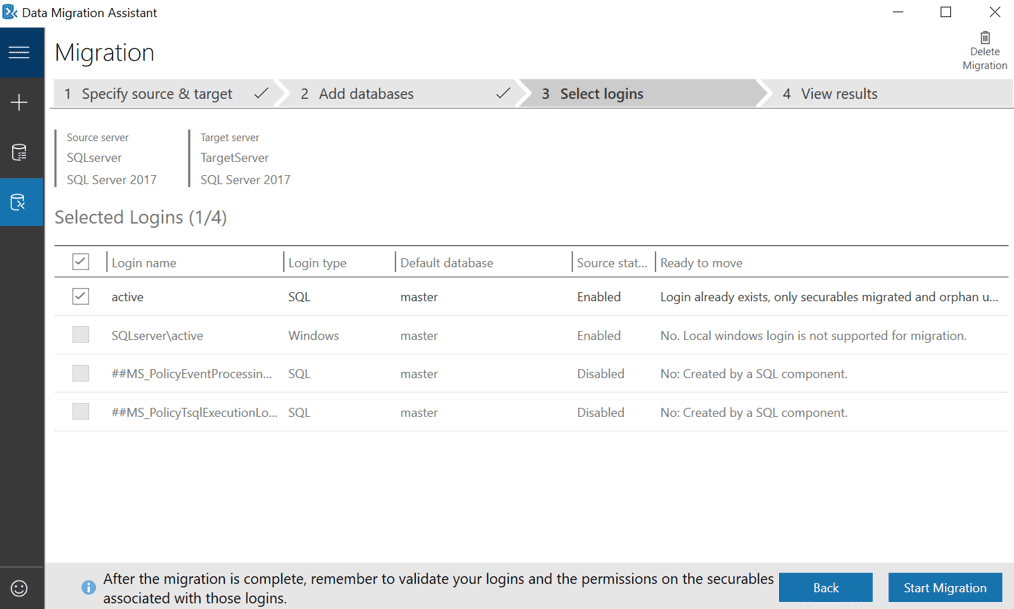This screenshot has width=1014, height=609.
Task: Sort by Ready to move column header
Action: point(701,263)
